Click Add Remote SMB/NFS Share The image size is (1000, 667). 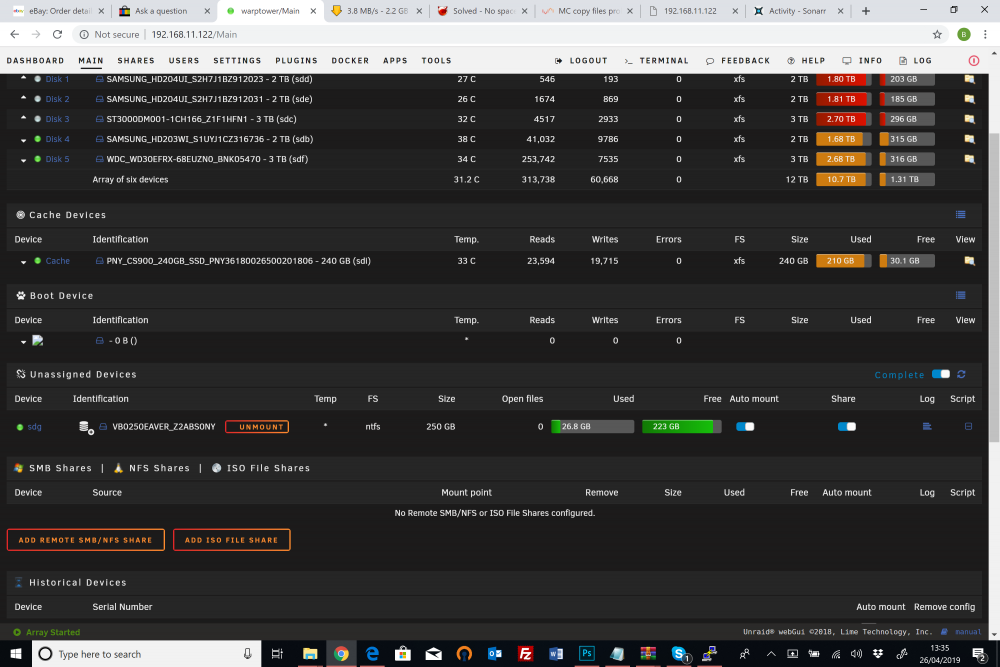click(x=85, y=539)
